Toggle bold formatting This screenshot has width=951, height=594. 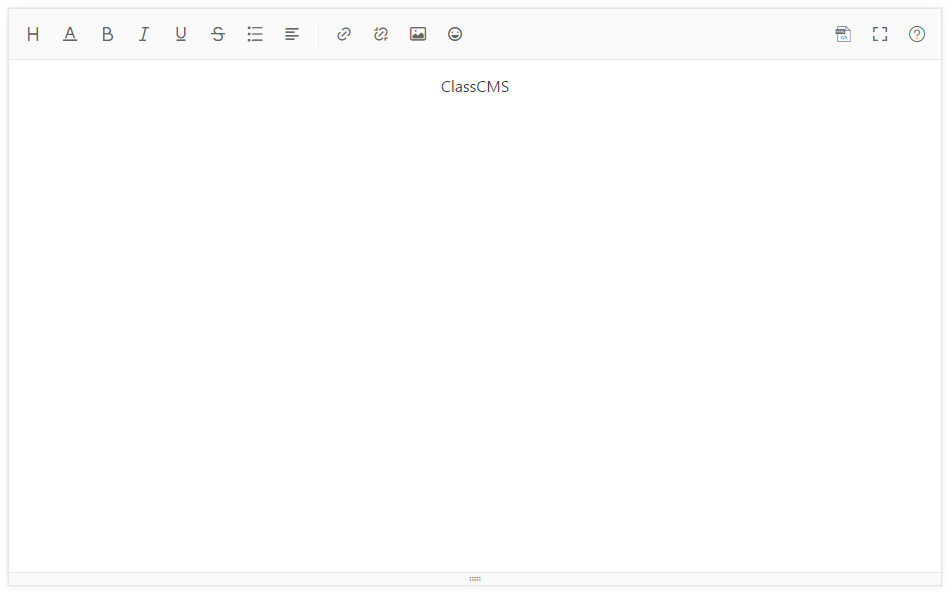click(x=107, y=34)
